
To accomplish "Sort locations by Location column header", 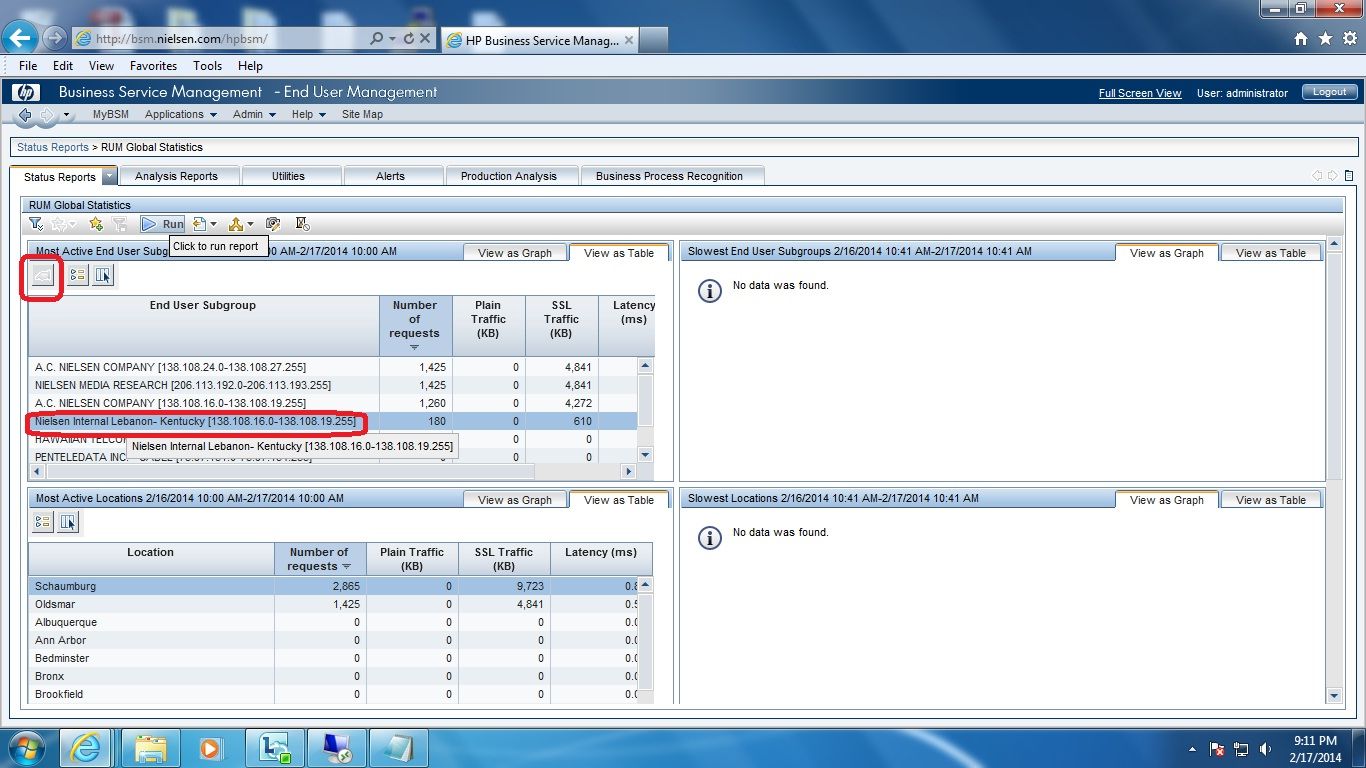I will tap(151, 558).
